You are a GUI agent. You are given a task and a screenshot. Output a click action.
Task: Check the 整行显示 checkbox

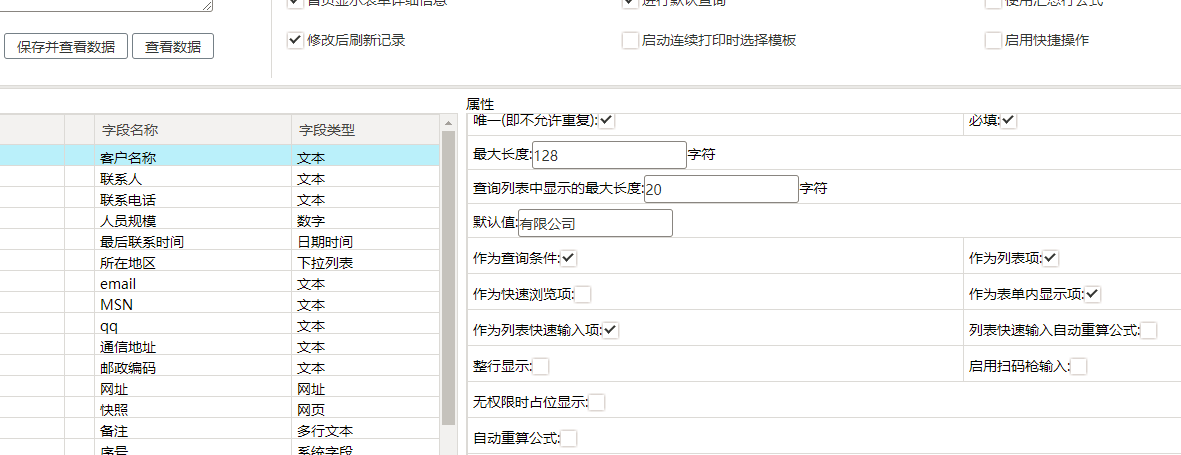[x=541, y=367]
